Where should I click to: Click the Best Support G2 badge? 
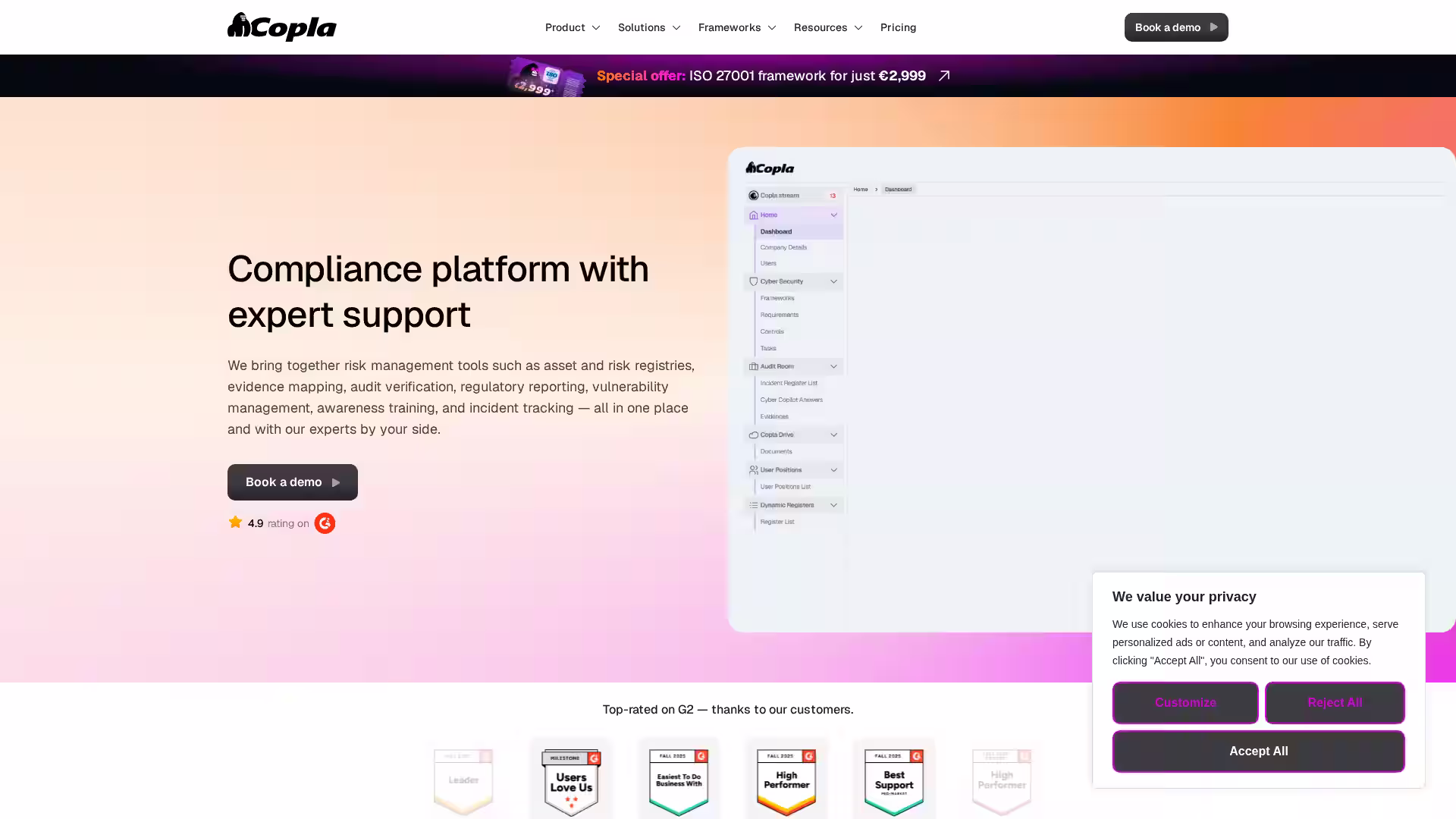point(894,781)
